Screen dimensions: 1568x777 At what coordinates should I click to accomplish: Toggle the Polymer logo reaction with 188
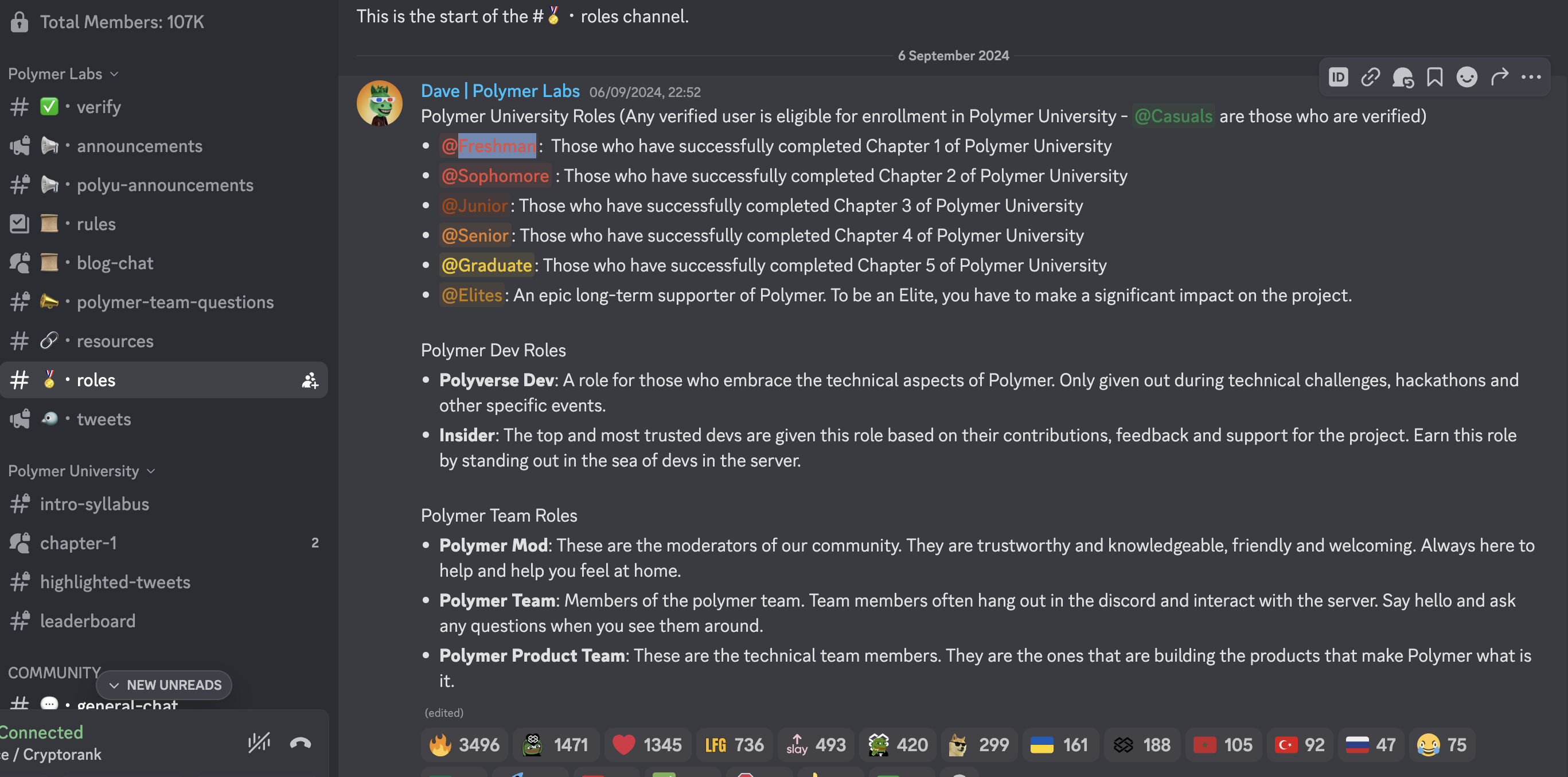click(x=1142, y=745)
